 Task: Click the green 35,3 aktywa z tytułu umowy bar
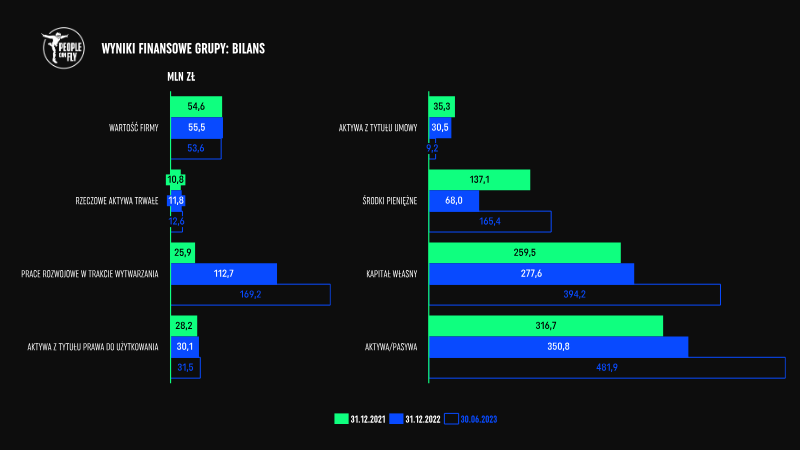[442, 106]
